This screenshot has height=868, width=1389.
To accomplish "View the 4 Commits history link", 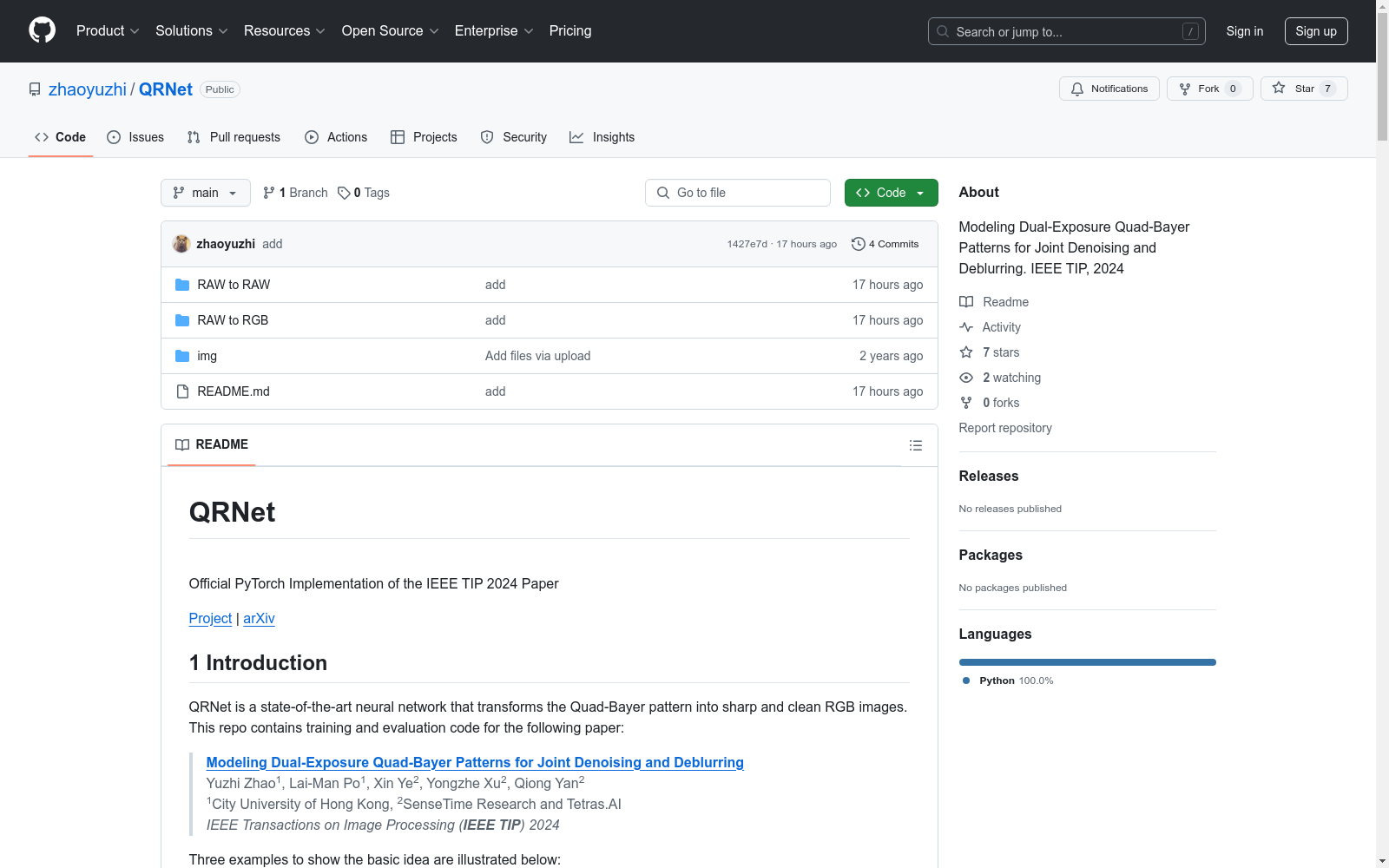I will [885, 244].
